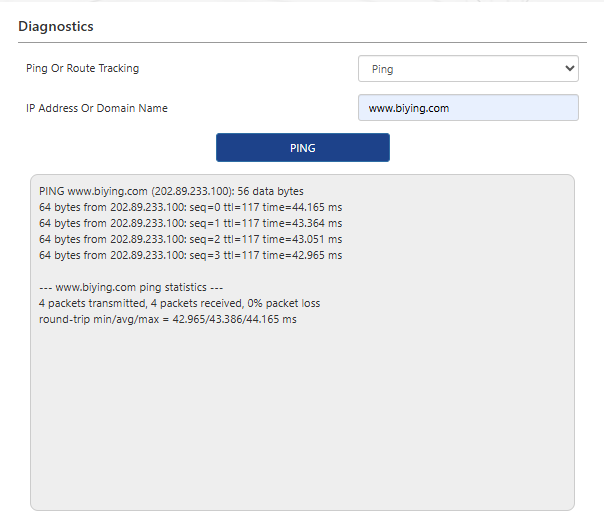Click the seq=0 ping reply line
The image size is (604, 525).
190,207
